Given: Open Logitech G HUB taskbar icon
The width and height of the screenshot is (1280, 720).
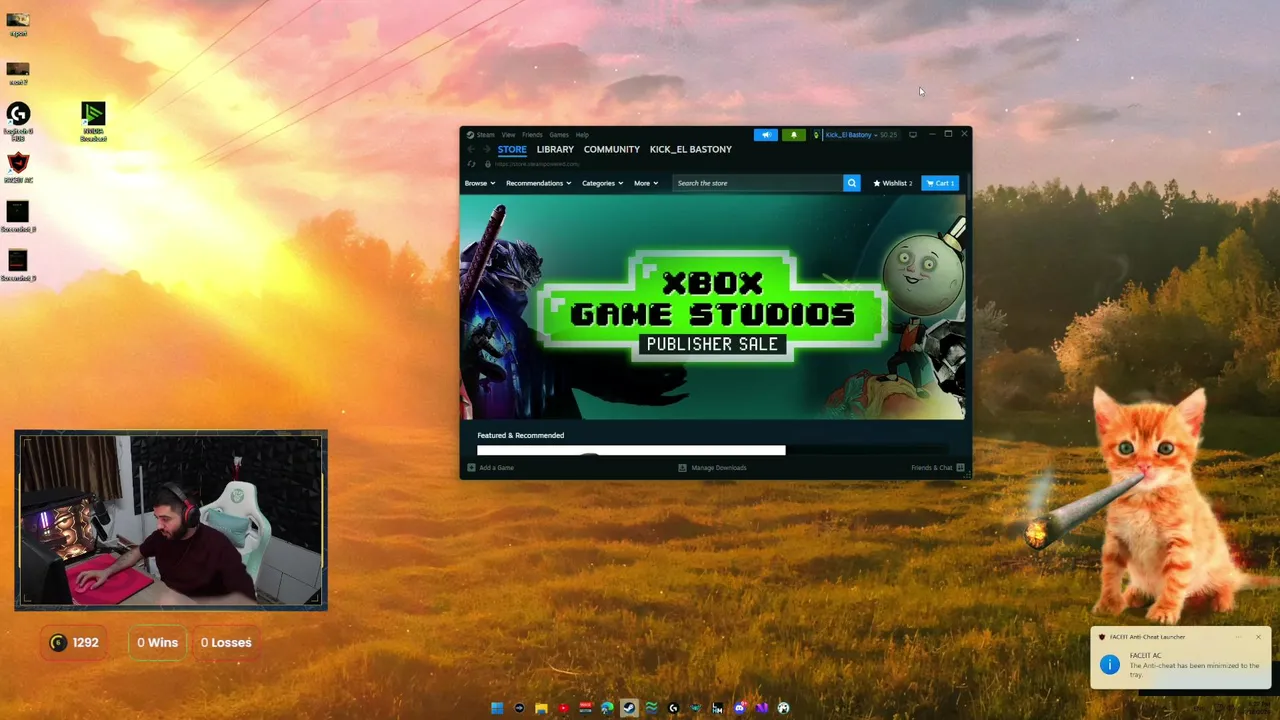Looking at the screenshot, I should click(x=673, y=708).
